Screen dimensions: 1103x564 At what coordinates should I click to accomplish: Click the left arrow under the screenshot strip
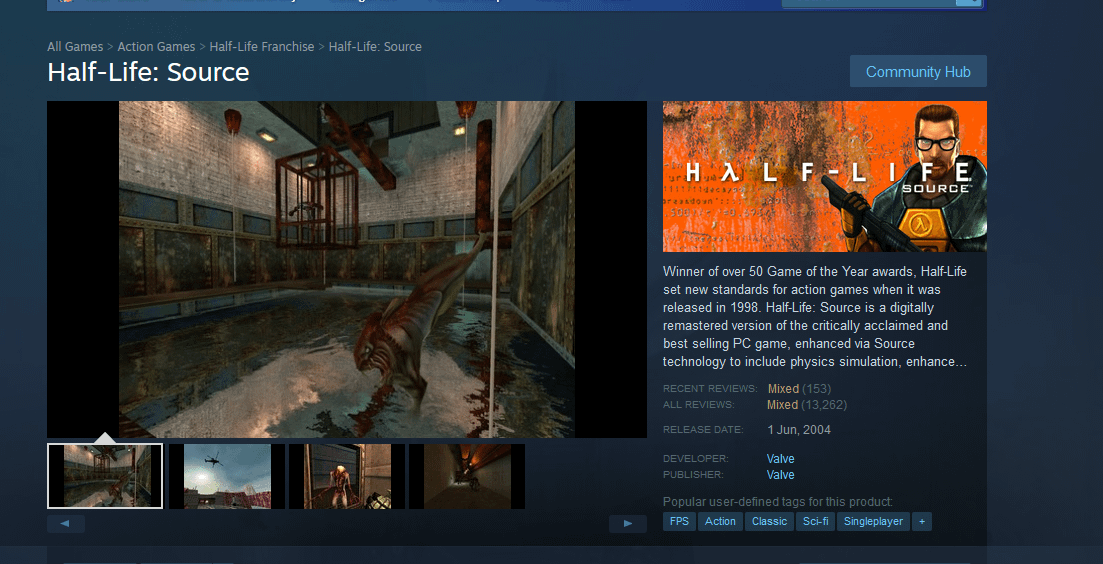[x=66, y=524]
